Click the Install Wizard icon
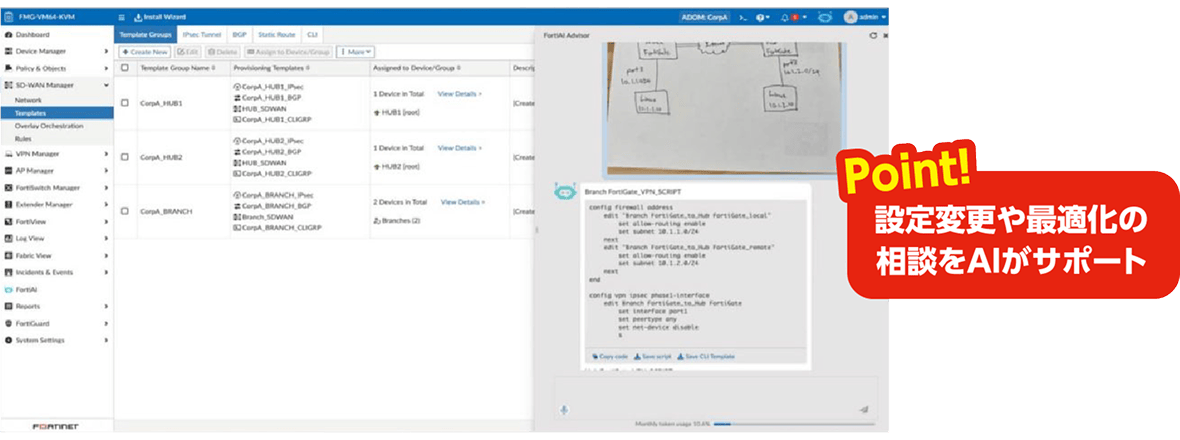 click(138, 17)
